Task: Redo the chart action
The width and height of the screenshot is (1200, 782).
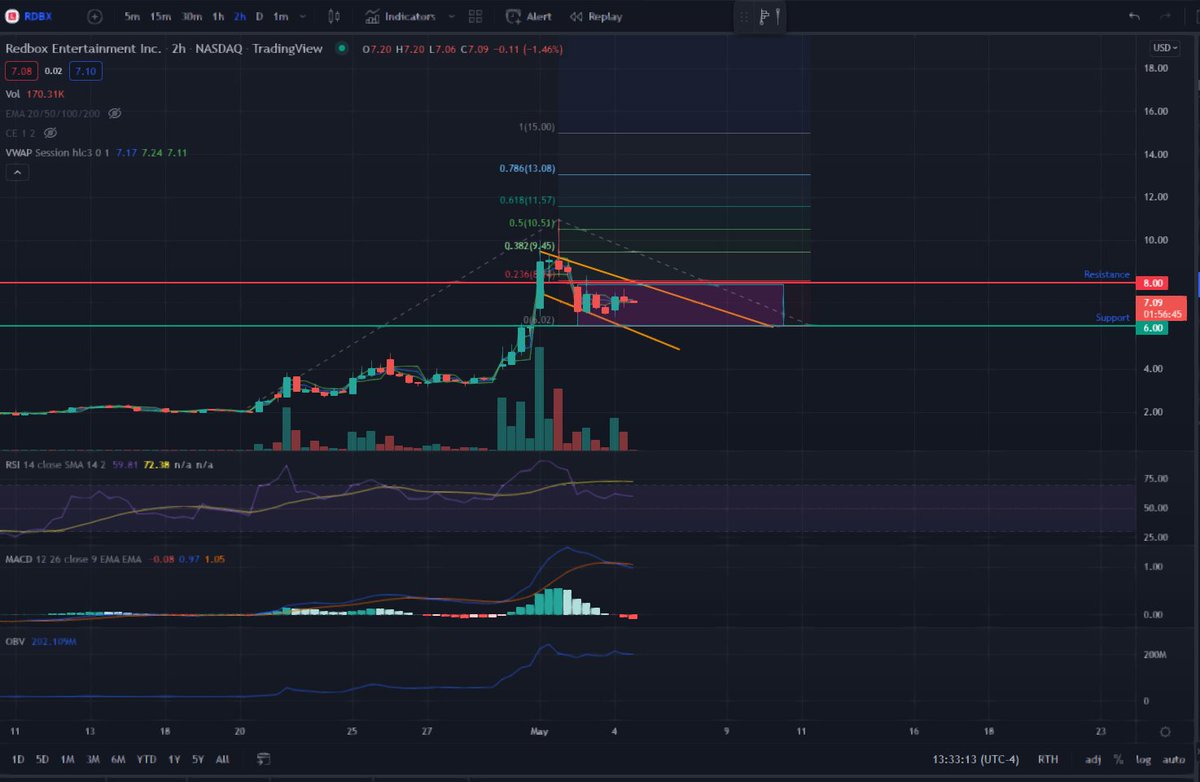Action: click(1165, 16)
